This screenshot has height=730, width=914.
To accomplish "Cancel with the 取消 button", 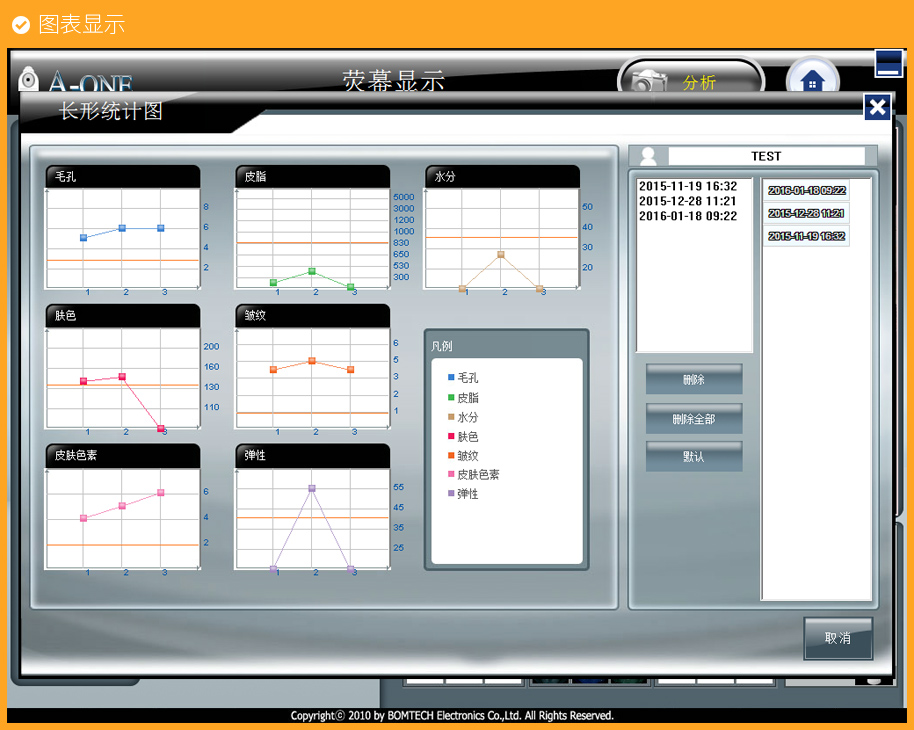I will [838, 638].
